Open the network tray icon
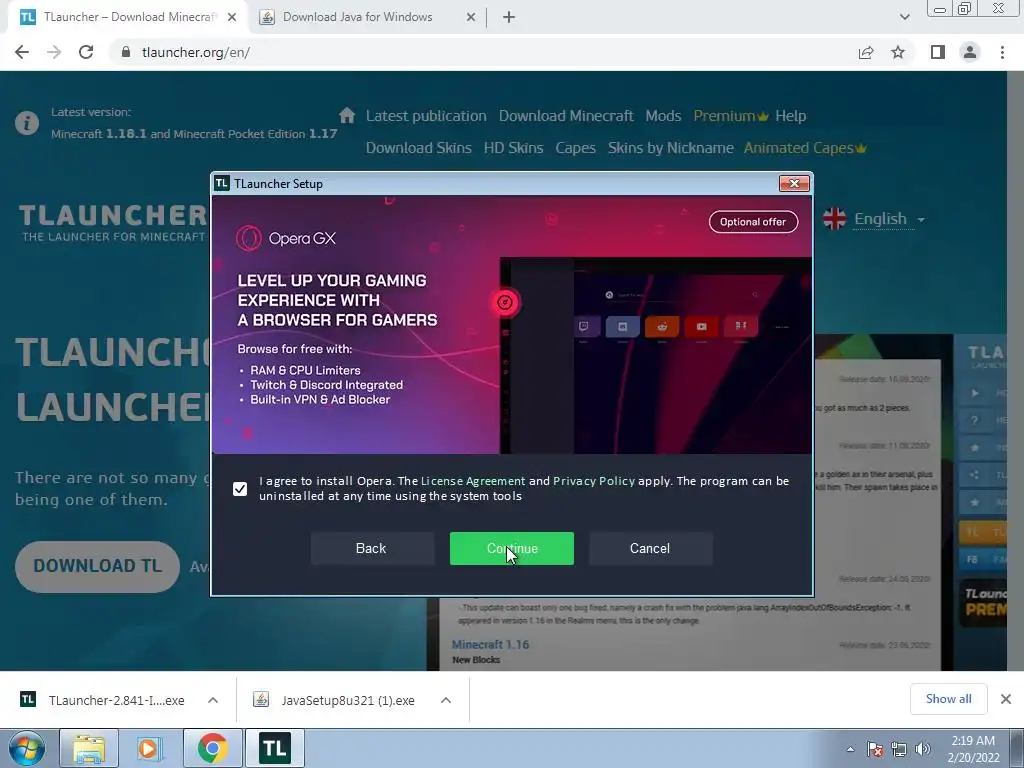Screen dimensions: 1024x768 899,749
